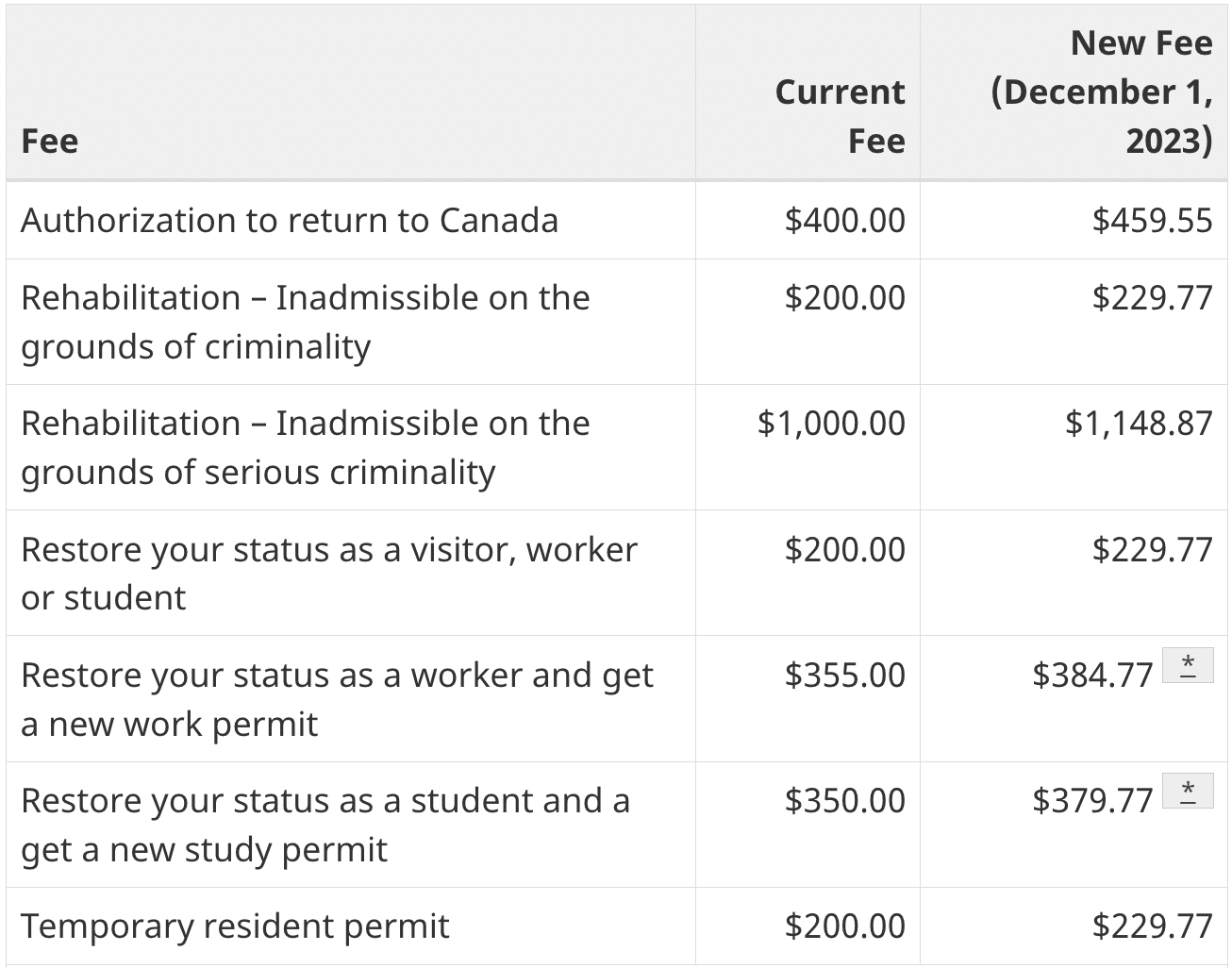
Task: Click the "Current Fee" column header
Action: point(840,116)
